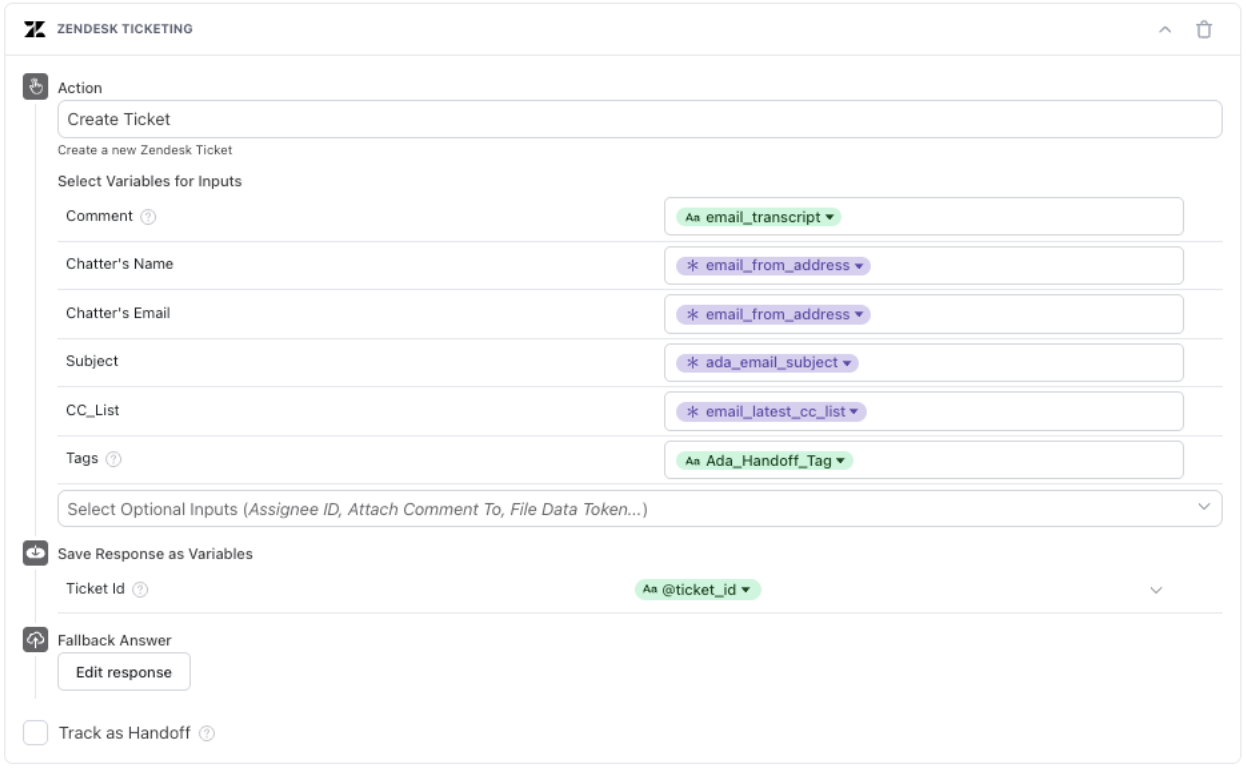Click the @ticket_id variable pill
1246x768 pixels.
698,590
